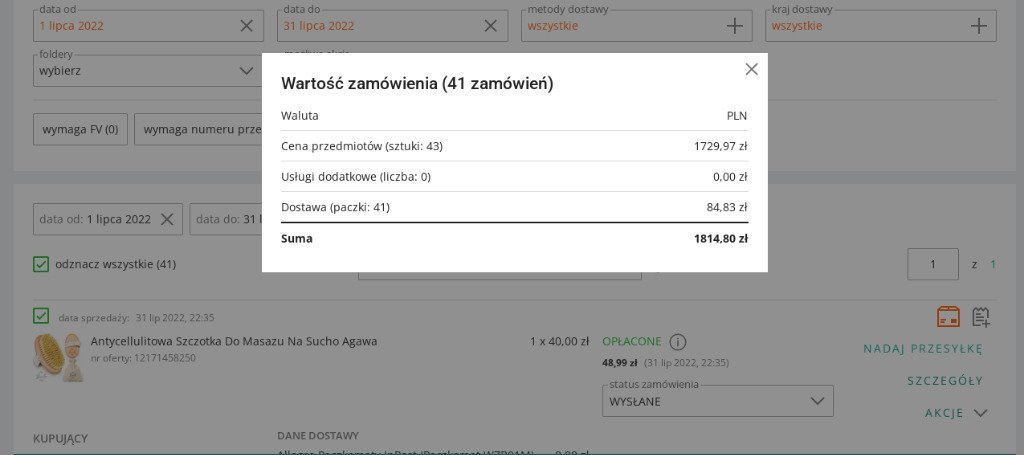1024x455 pixels.
Task: Filter by 'wymaga FV (0)'
Action: (80, 129)
